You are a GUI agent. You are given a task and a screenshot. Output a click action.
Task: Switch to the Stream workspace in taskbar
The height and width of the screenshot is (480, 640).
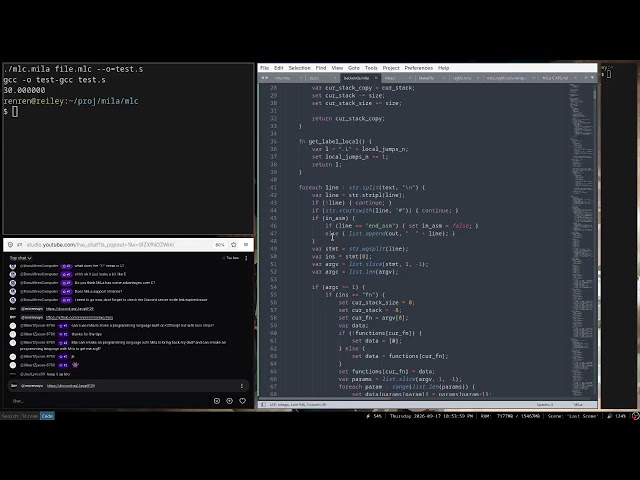pos(29,416)
